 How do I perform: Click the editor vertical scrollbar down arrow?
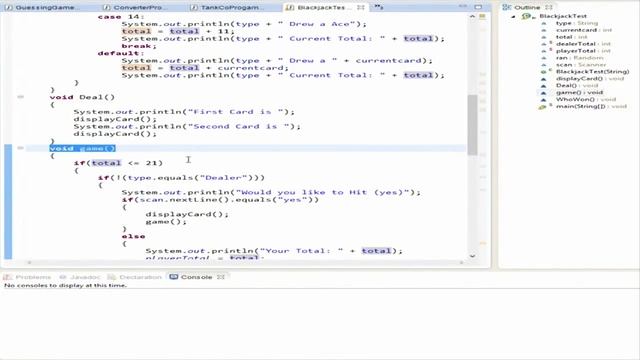(x=472, y=256)
